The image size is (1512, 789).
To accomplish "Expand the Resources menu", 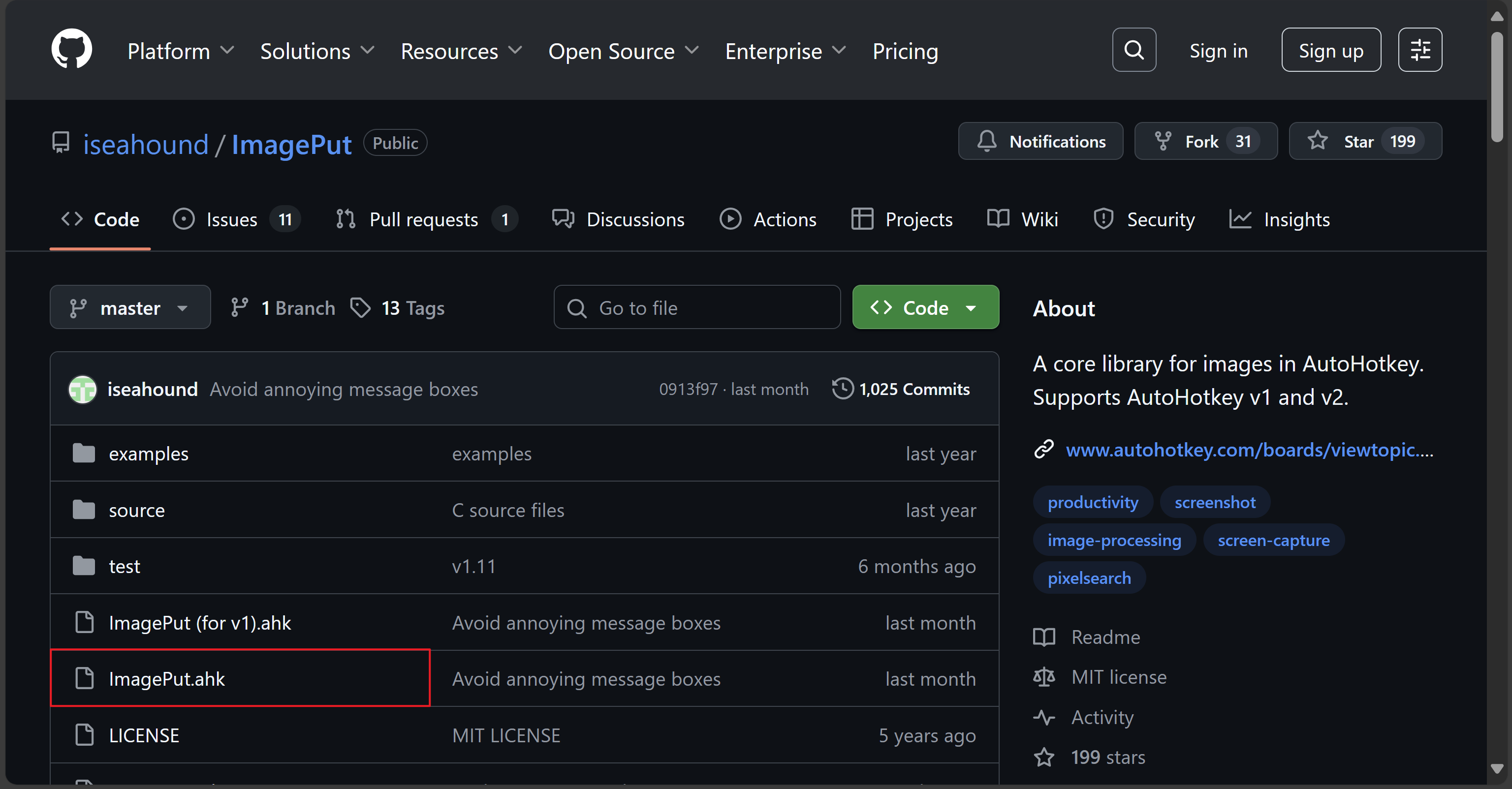I will pos(461,51).
